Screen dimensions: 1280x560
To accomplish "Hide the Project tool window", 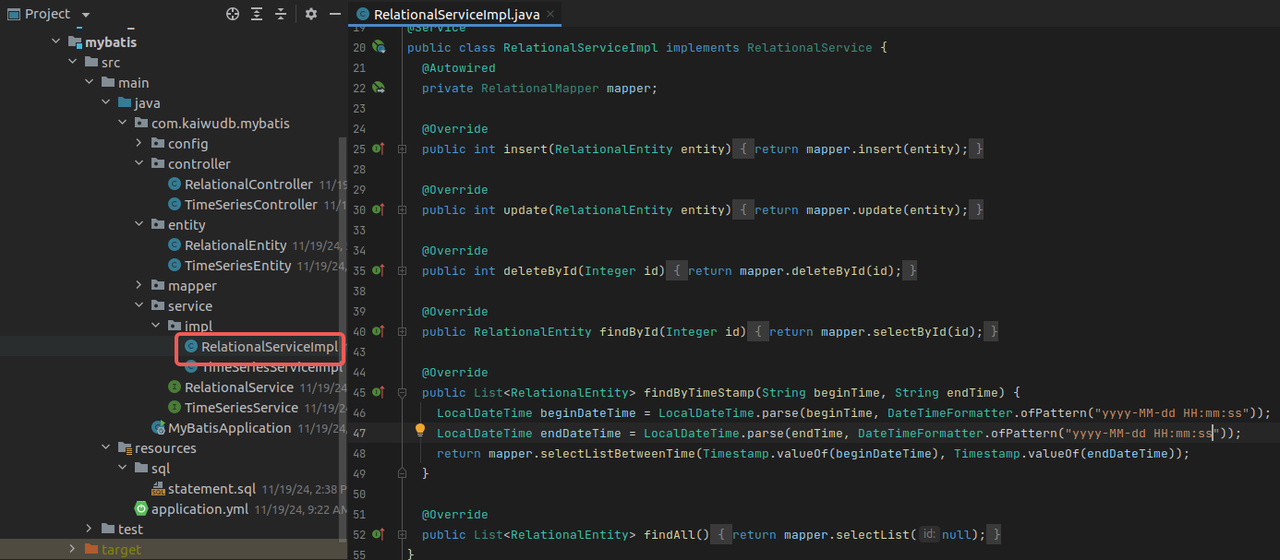I will 335,14.
